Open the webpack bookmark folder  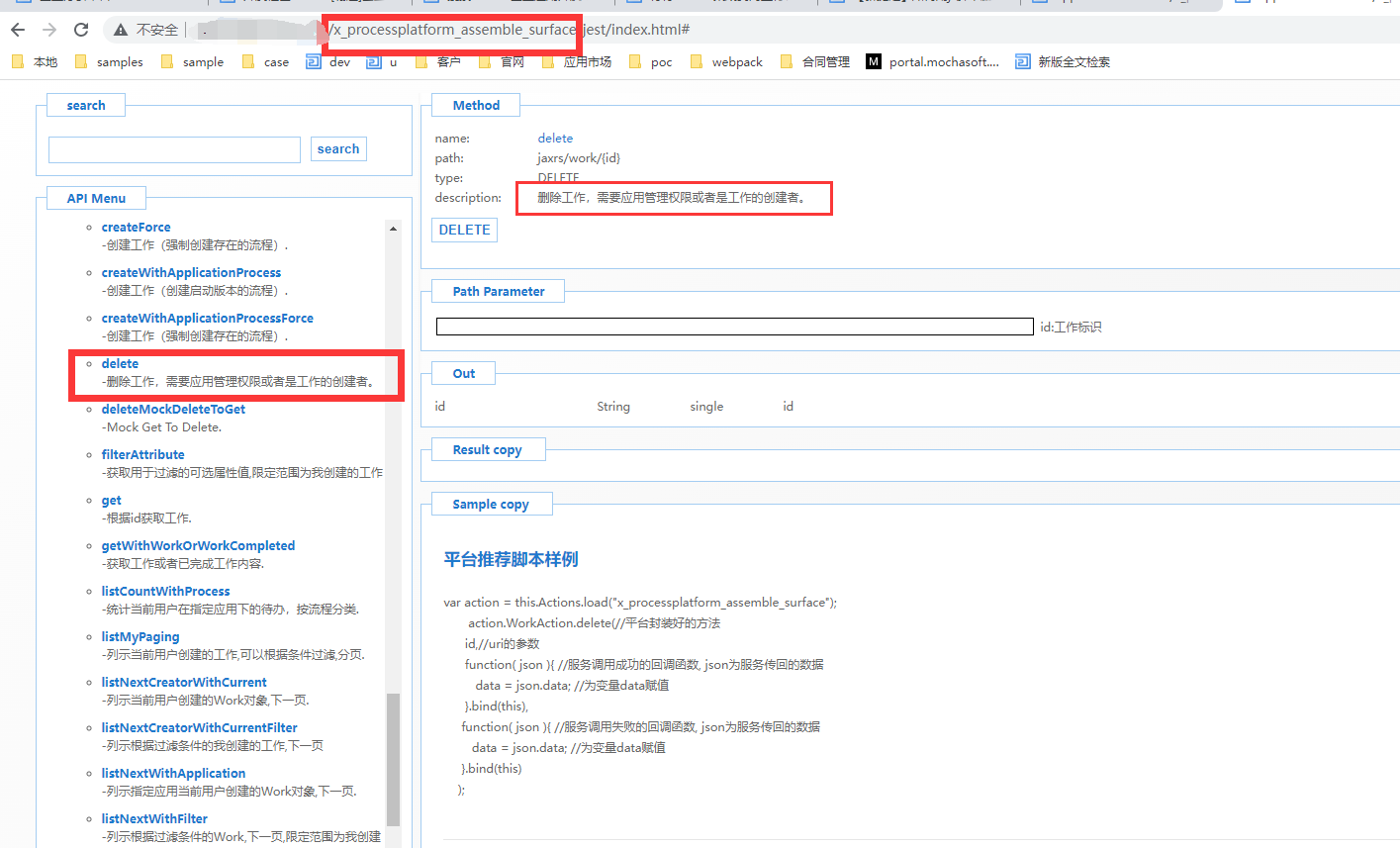point(726,61)
